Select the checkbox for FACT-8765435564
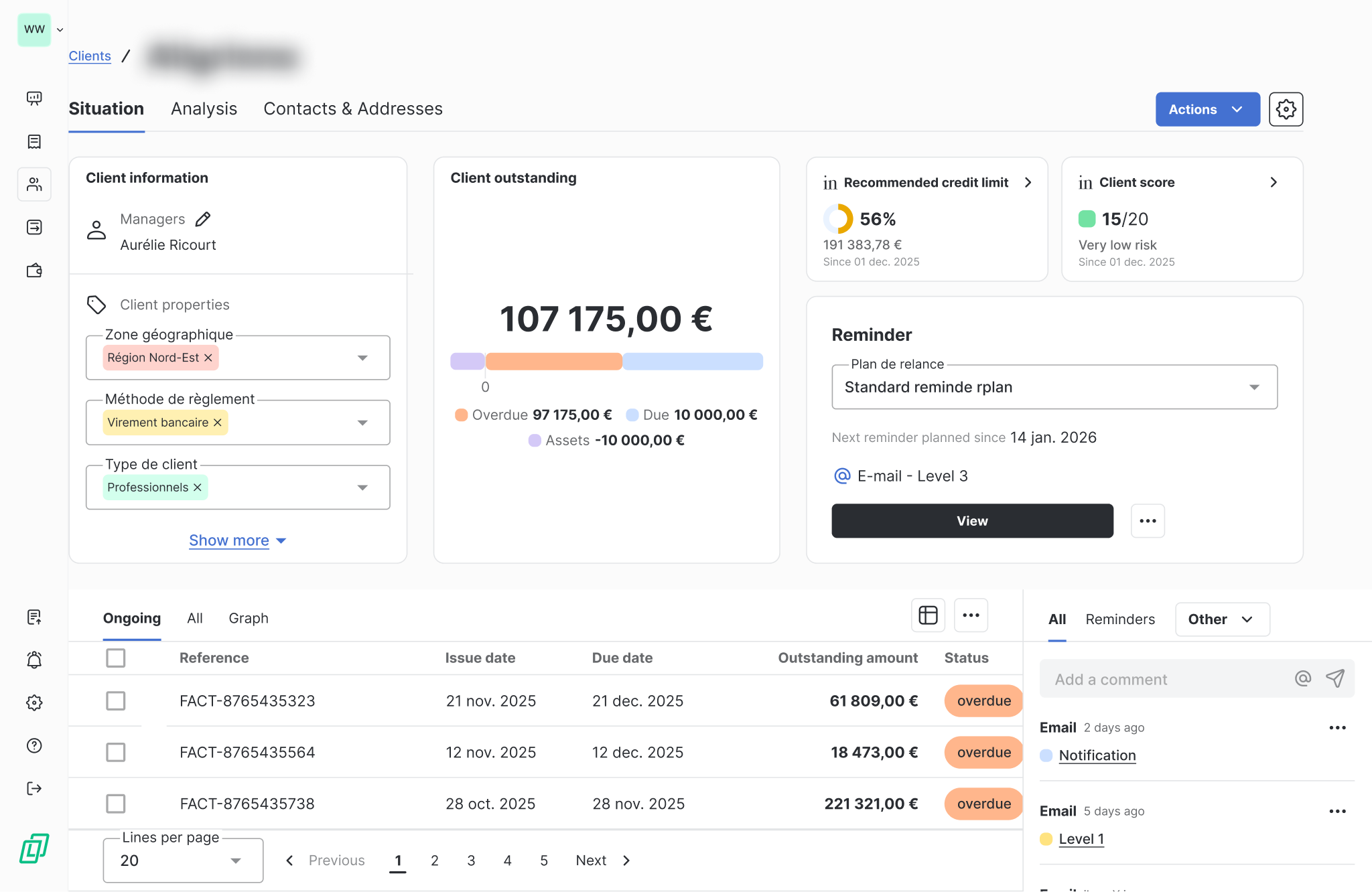Screen dimensions: 1372x892 point(116,753)
